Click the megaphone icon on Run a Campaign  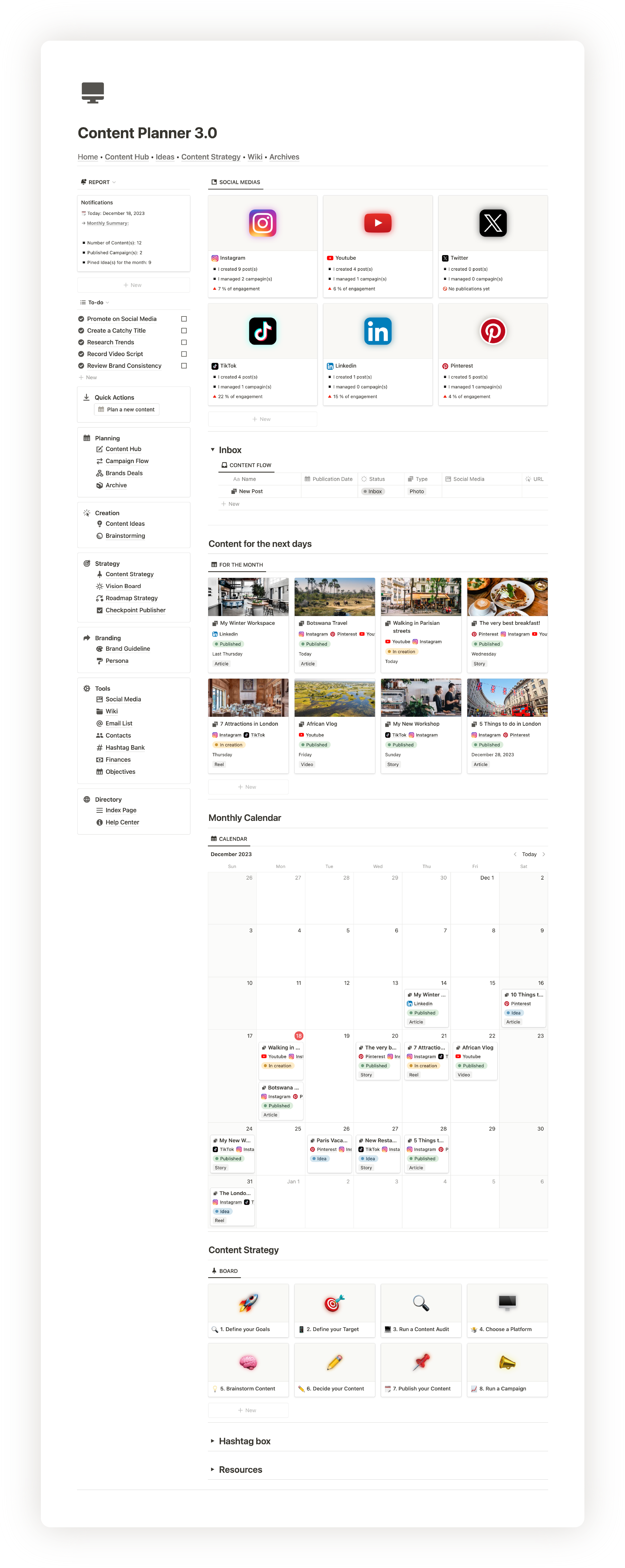(508, 1362)
